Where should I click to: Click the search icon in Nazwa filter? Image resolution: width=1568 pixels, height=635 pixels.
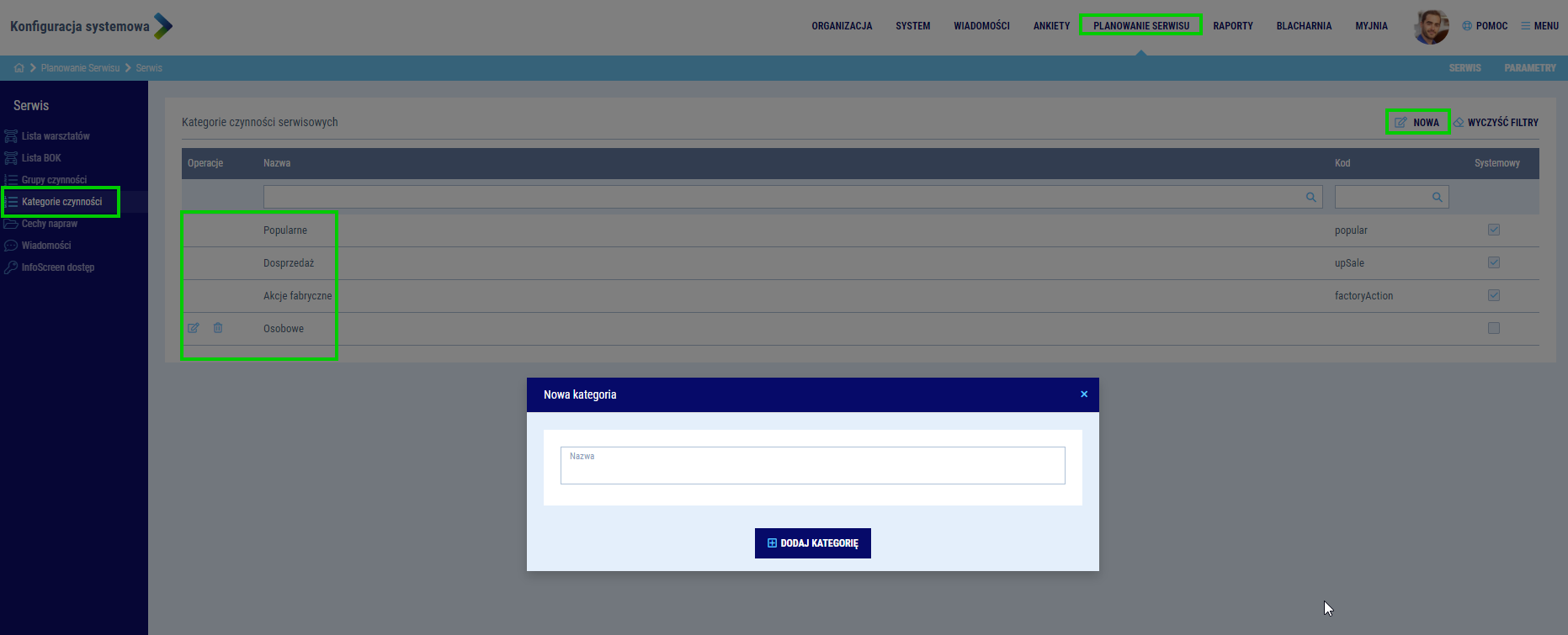(x=1310, y=197)
